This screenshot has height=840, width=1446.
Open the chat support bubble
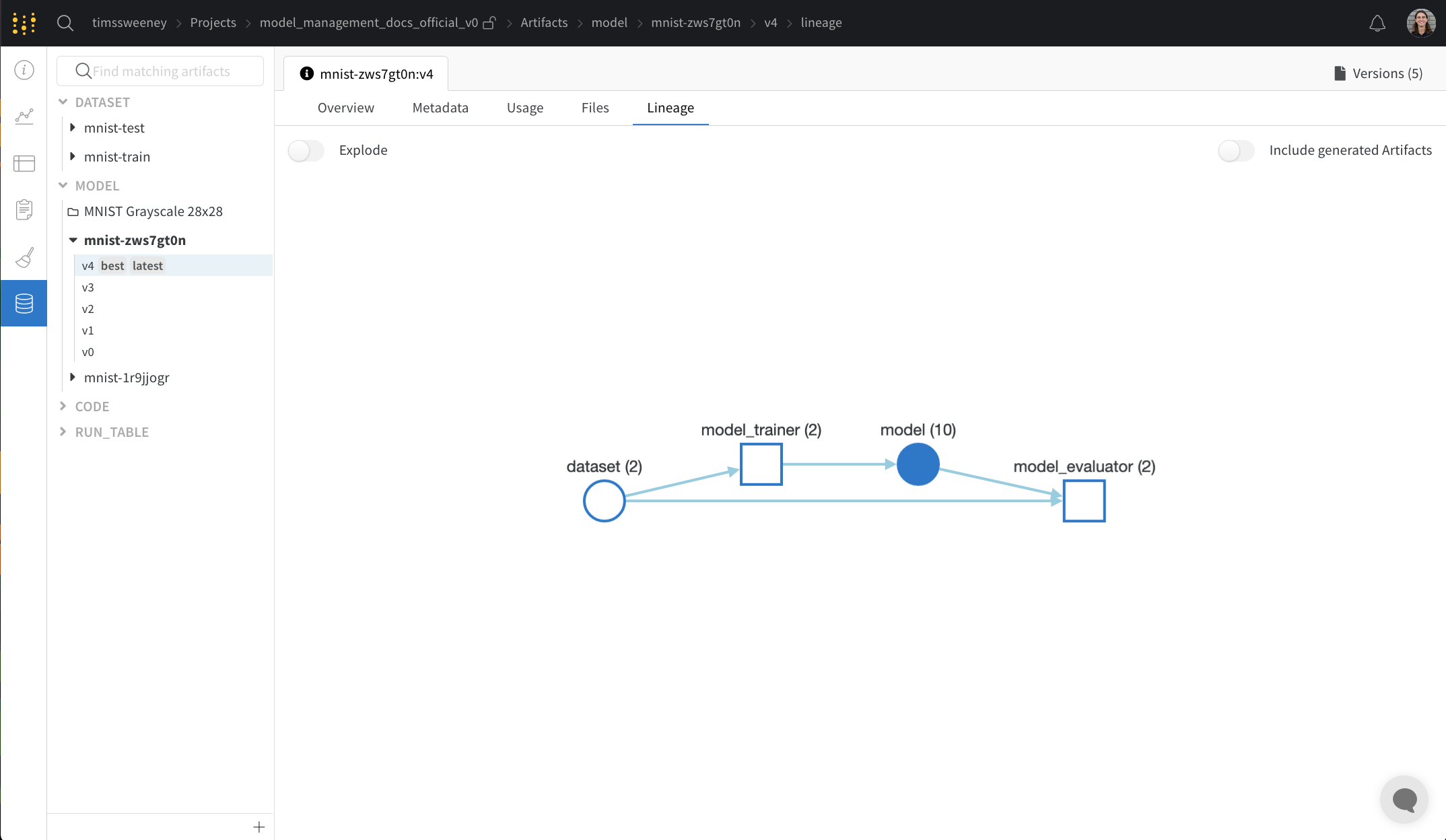tap(1404, 800)
